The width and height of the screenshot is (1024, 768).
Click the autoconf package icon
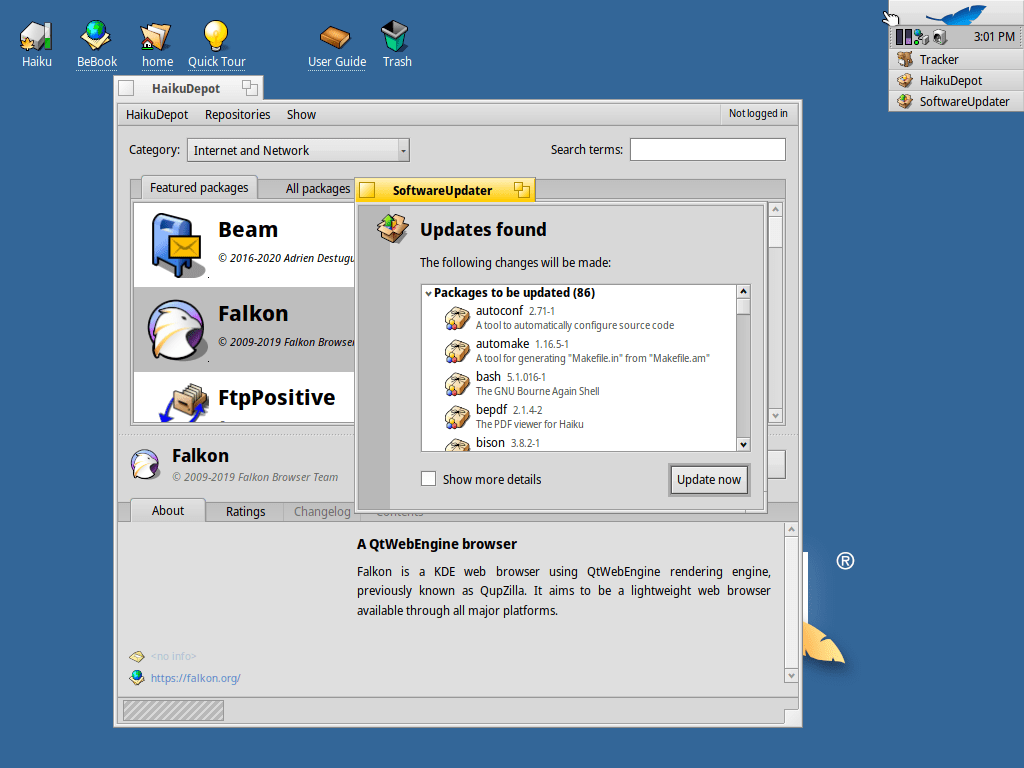click(x=457, y=317)
